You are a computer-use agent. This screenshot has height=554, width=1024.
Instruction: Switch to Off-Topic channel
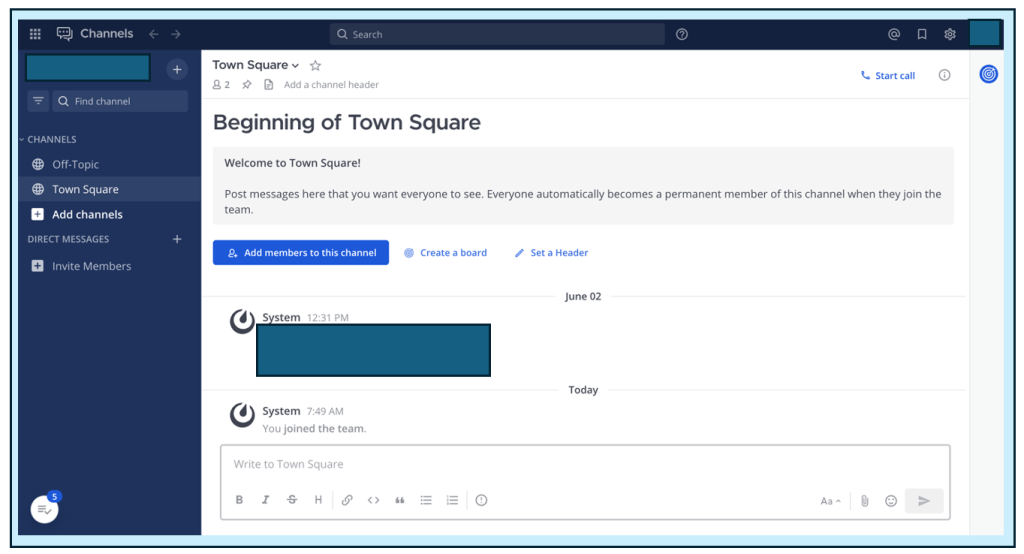(75, 164)
